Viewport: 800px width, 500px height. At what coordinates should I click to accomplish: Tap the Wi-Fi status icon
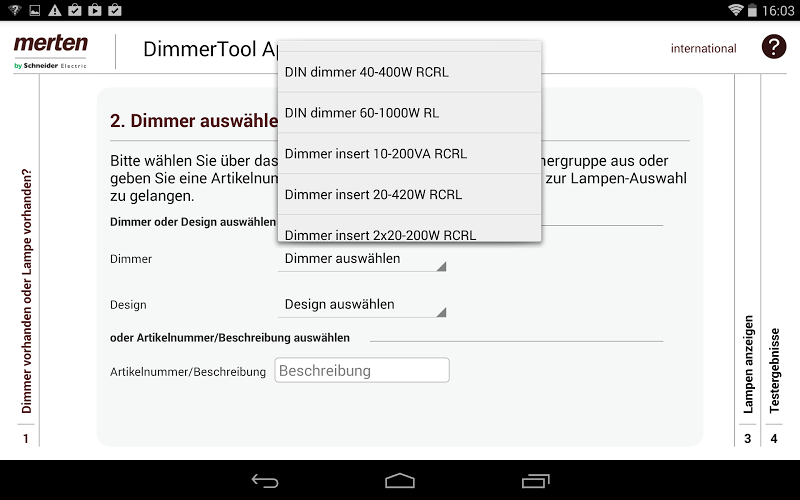tap(735, 10)
